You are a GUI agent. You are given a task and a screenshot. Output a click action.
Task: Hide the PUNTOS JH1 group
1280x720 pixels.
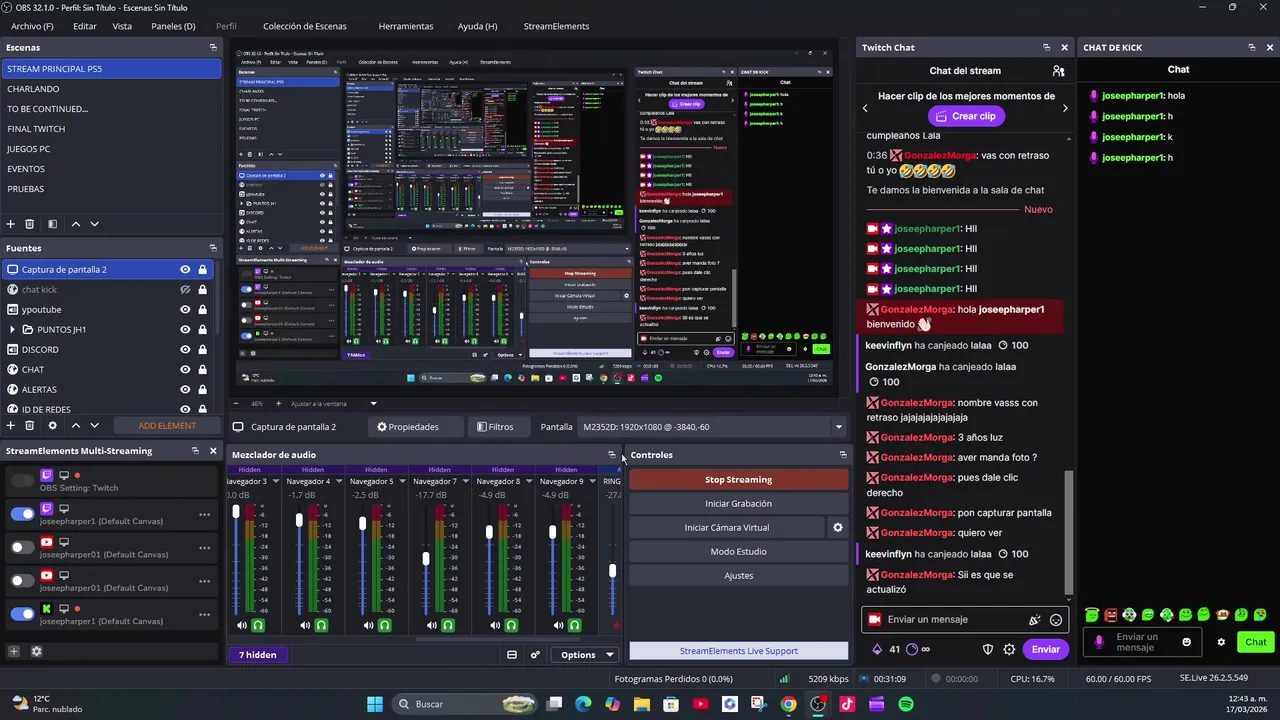click(x=185, y=329)
